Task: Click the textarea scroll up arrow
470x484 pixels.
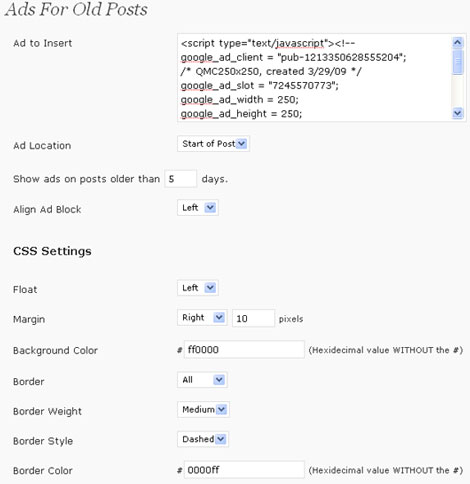Action: coord(457,43)
